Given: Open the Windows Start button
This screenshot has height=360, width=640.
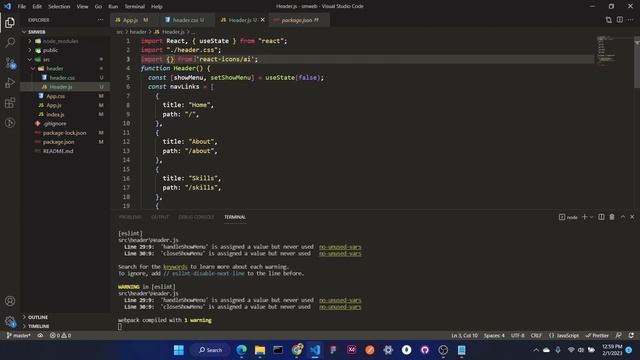Looking at the screenshot, I should 179,350.
